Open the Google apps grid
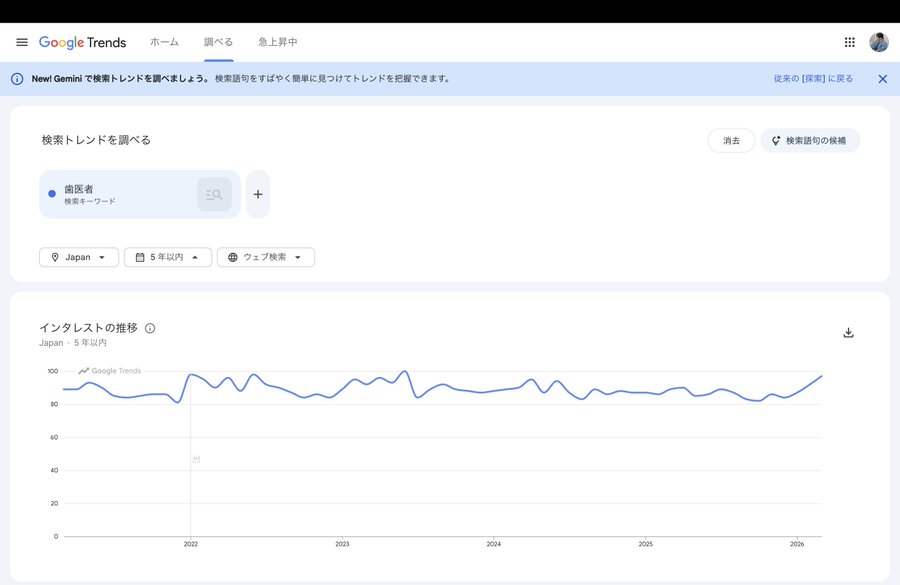 pos(849,42)
